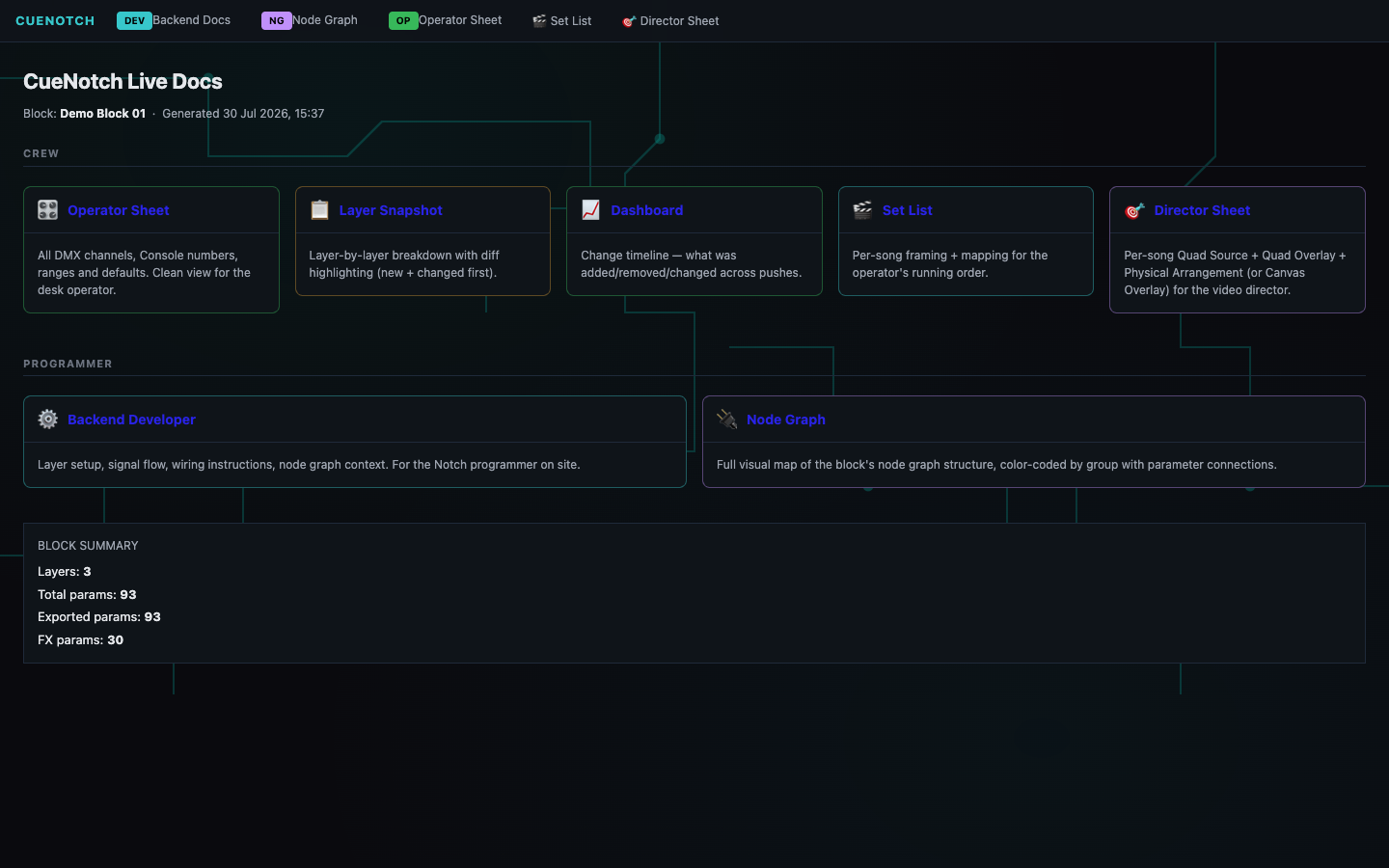Click the 'Layers: 3' summary row
The image size is (1389, 868).
(x=65, y=572)
